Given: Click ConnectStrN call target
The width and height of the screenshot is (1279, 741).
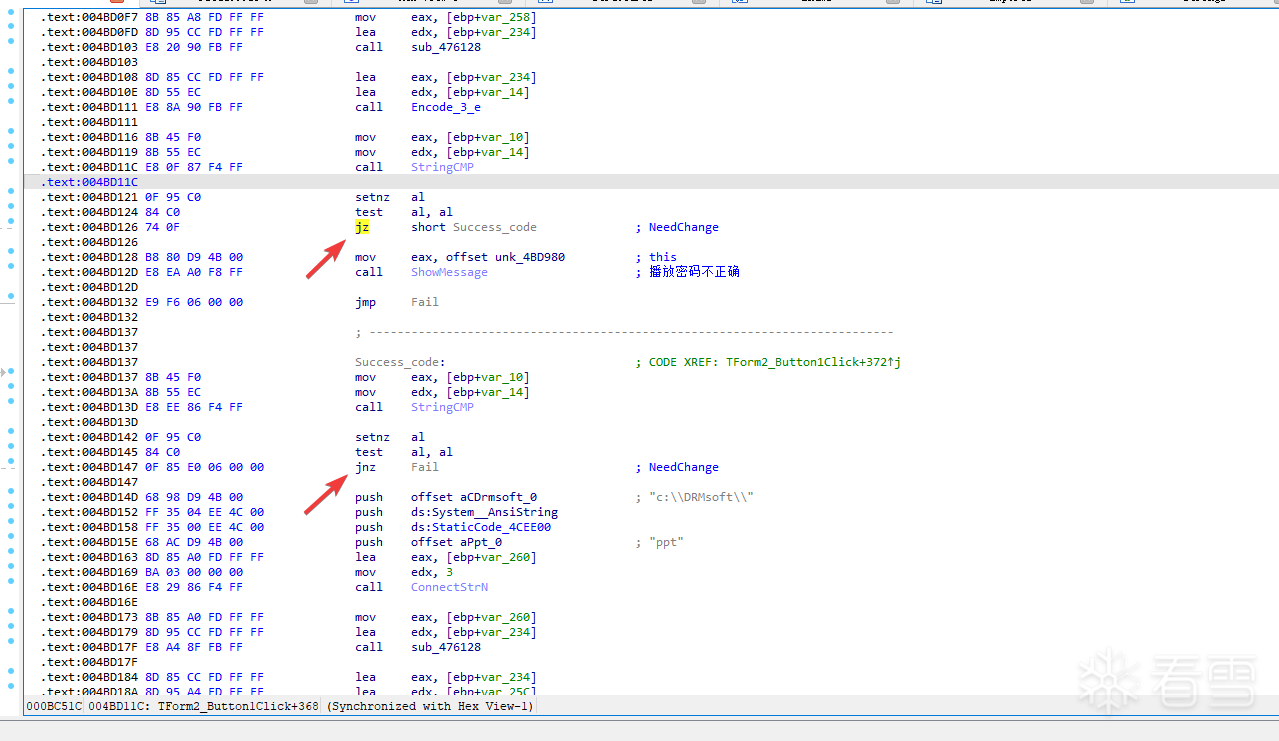Looking at the screenshot, I should pyautogui.click(x=449, y=587).
